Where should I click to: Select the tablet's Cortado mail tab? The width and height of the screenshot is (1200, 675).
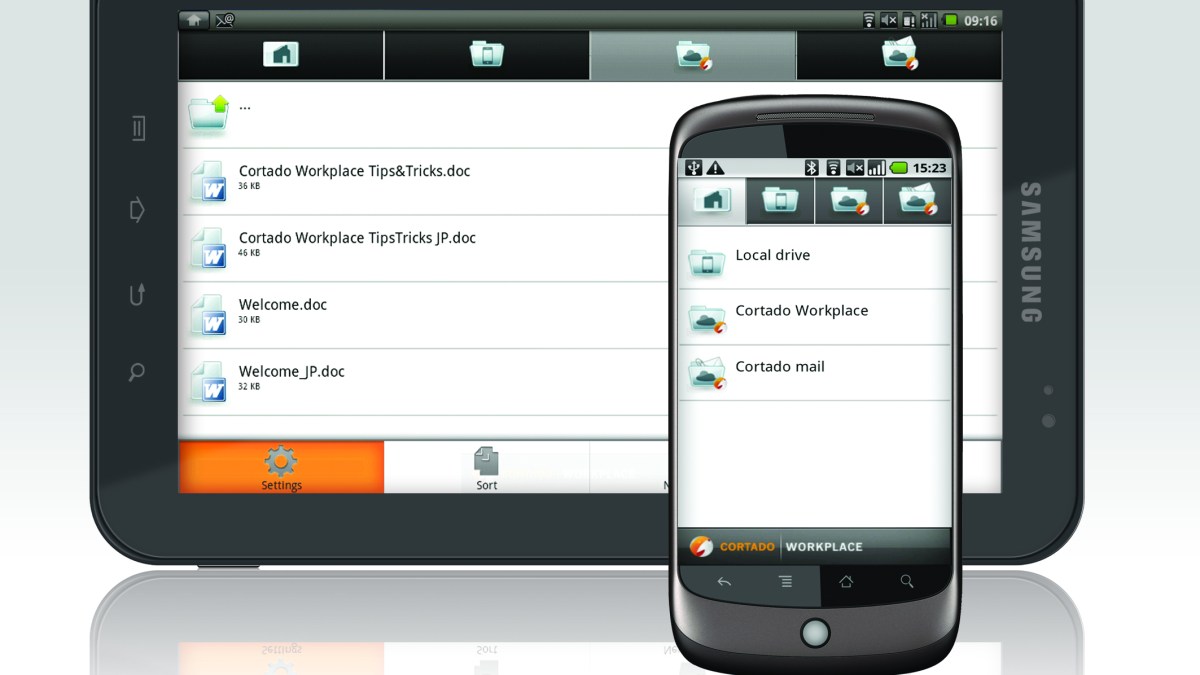coord(899,55)
